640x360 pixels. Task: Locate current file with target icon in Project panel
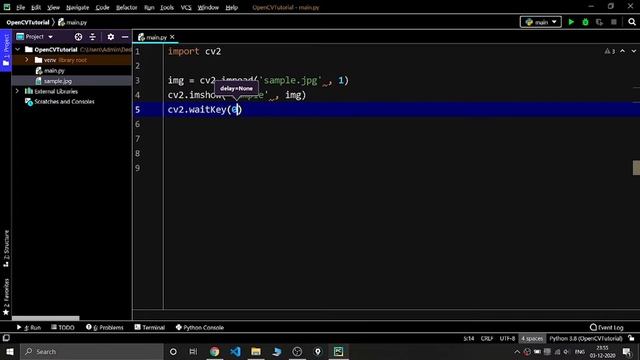pos(78,37)
